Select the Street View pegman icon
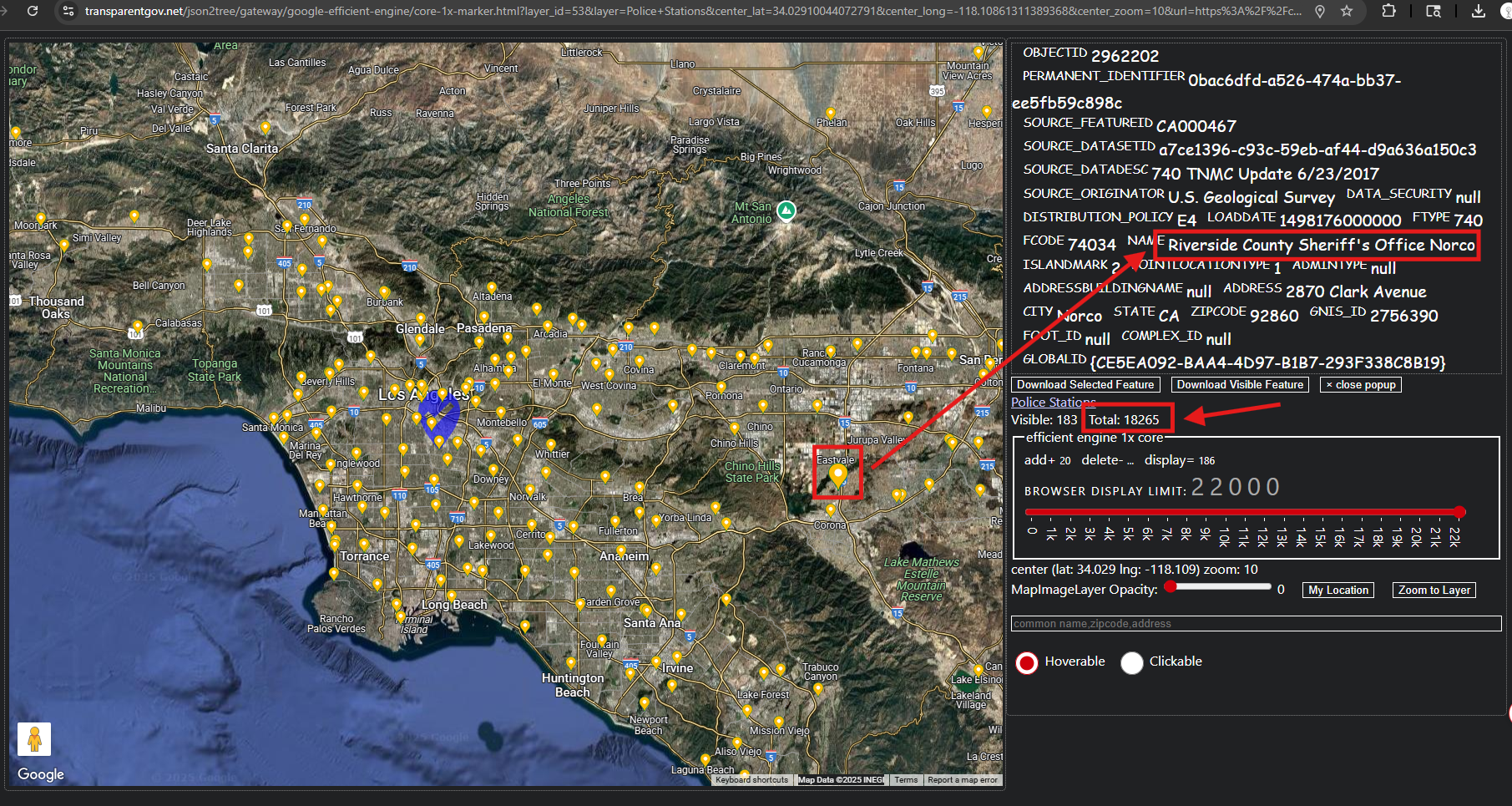This screenshot has height=806, width=1512. pyautogui.click(x=34, y=739)
